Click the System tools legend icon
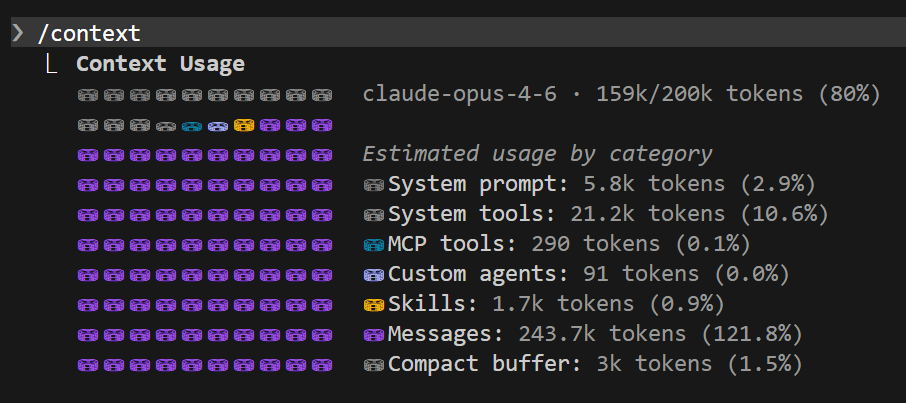This screenshot has height=403, width=906. 374,215
